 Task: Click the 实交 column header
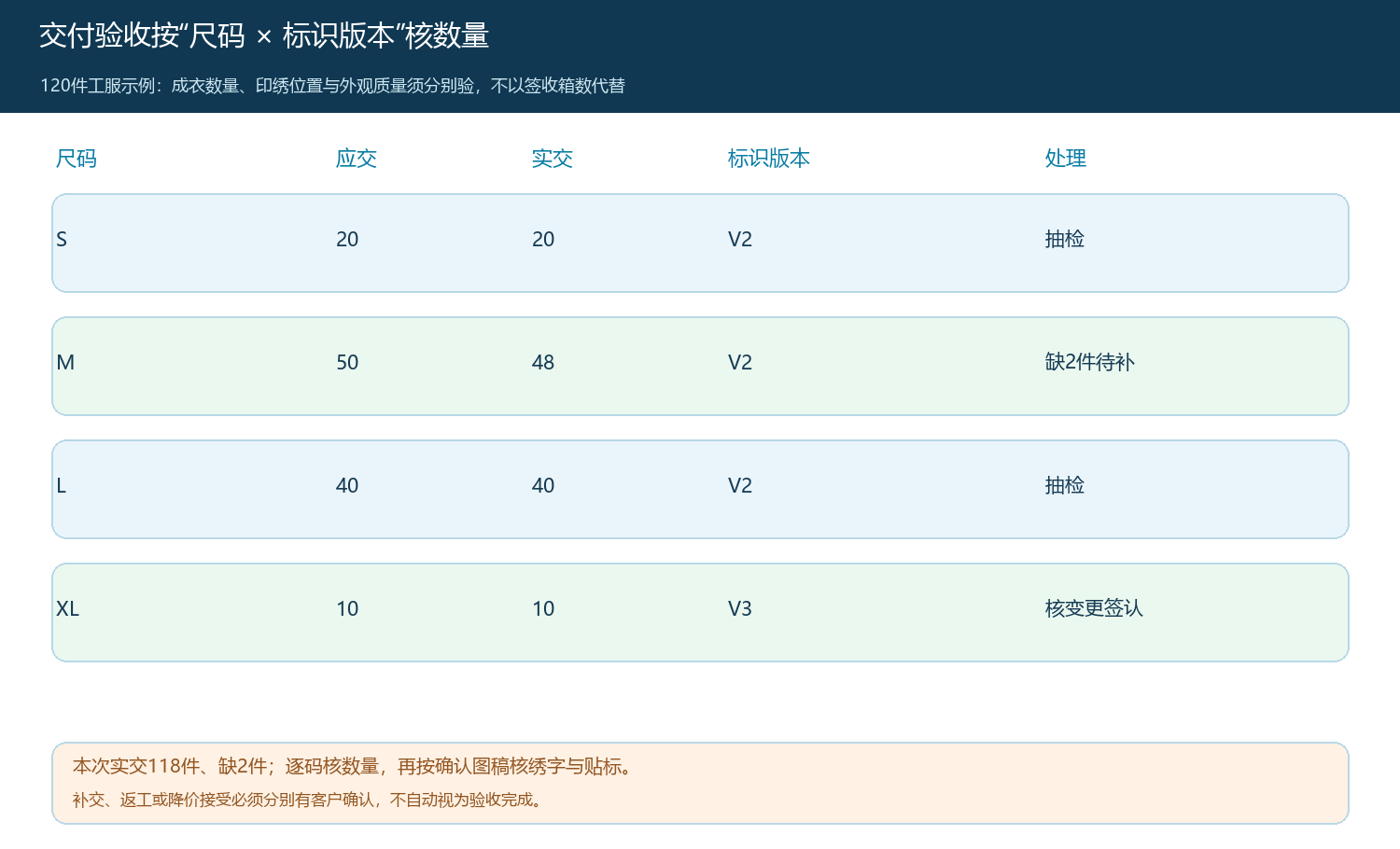coord(553,159)
